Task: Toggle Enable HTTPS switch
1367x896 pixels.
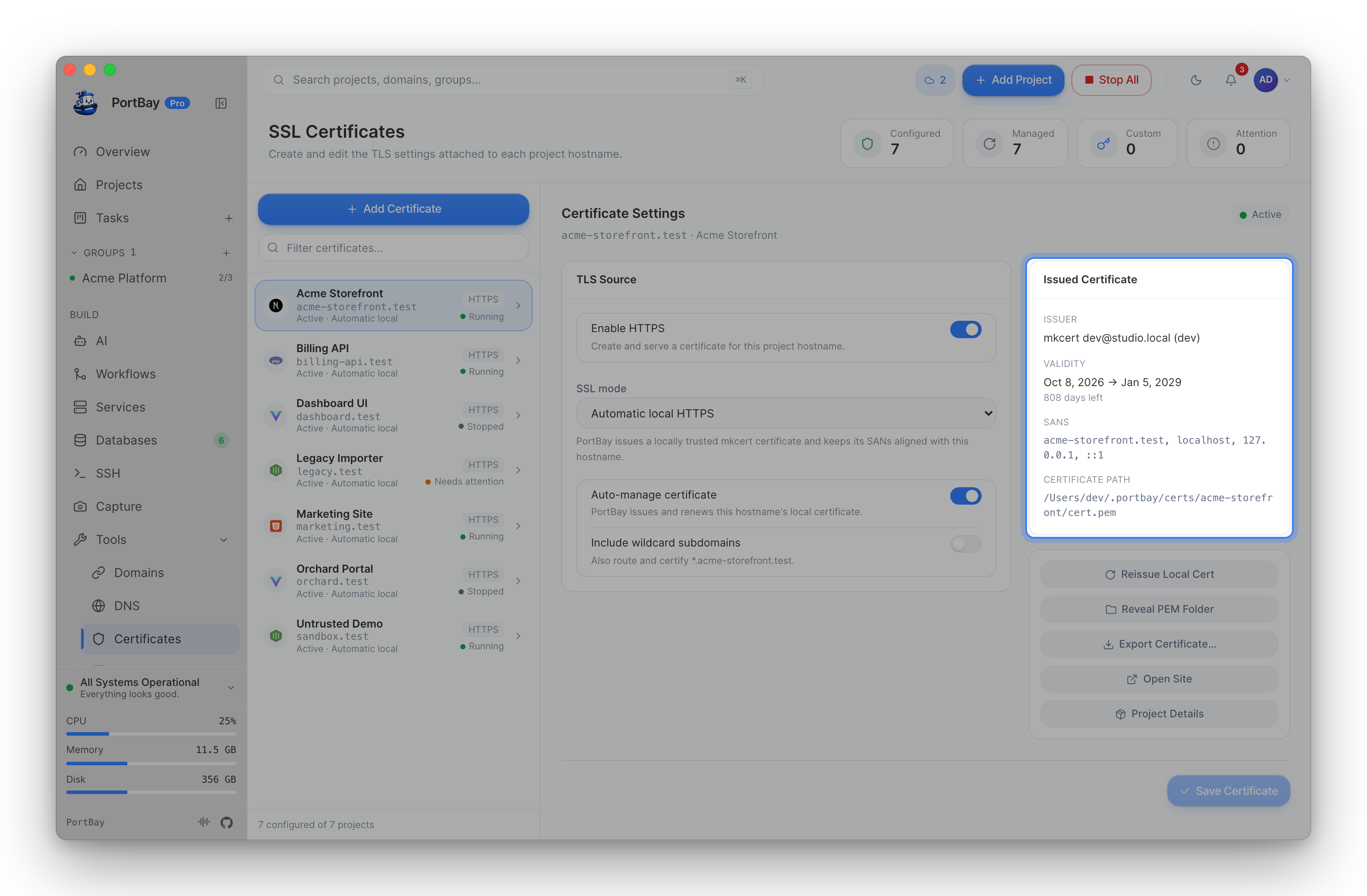Action: tap(966, 330)
